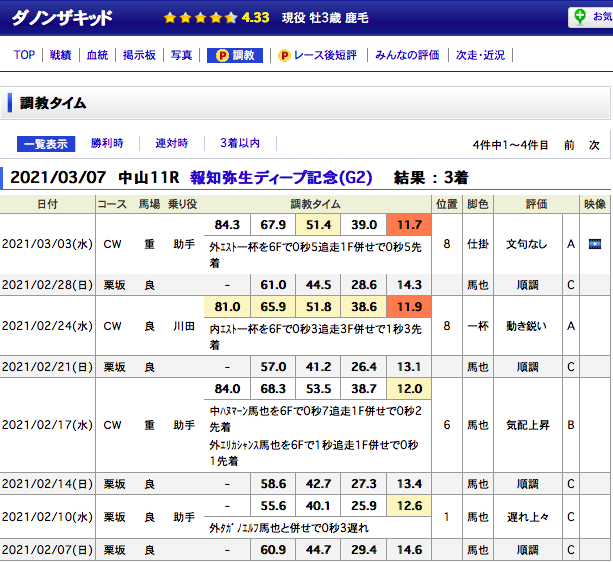
Task: Open the TOP tab
Action: point(24,55)
